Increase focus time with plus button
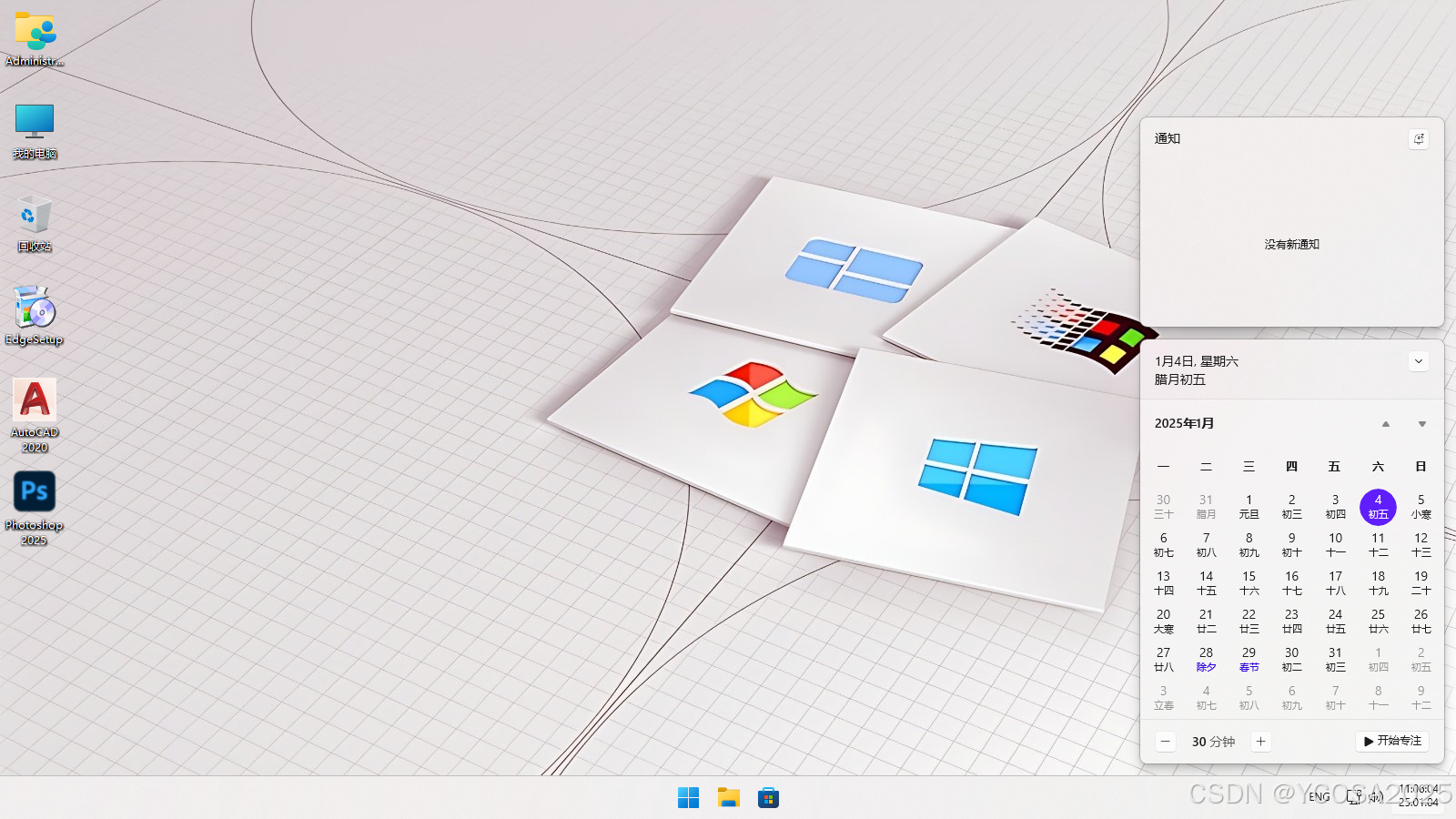The image size is (1456, 819). point(1261,742)
